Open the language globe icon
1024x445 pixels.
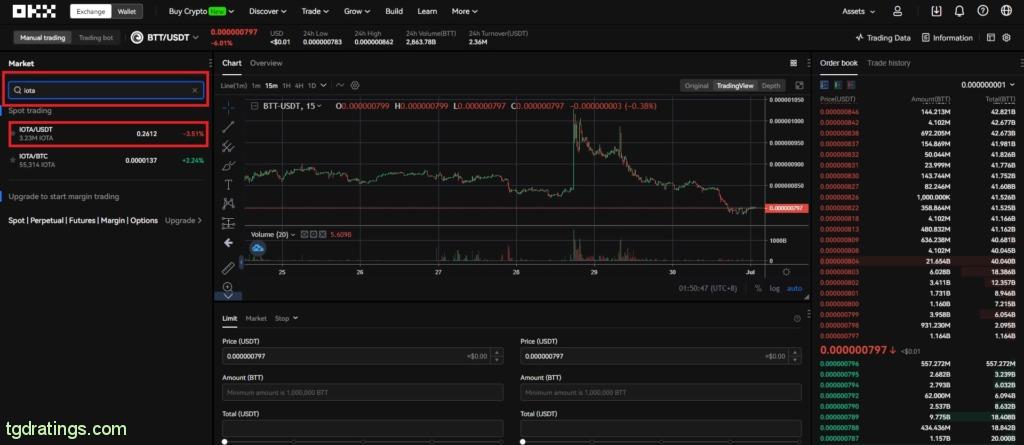click(x=1005, y=11)
